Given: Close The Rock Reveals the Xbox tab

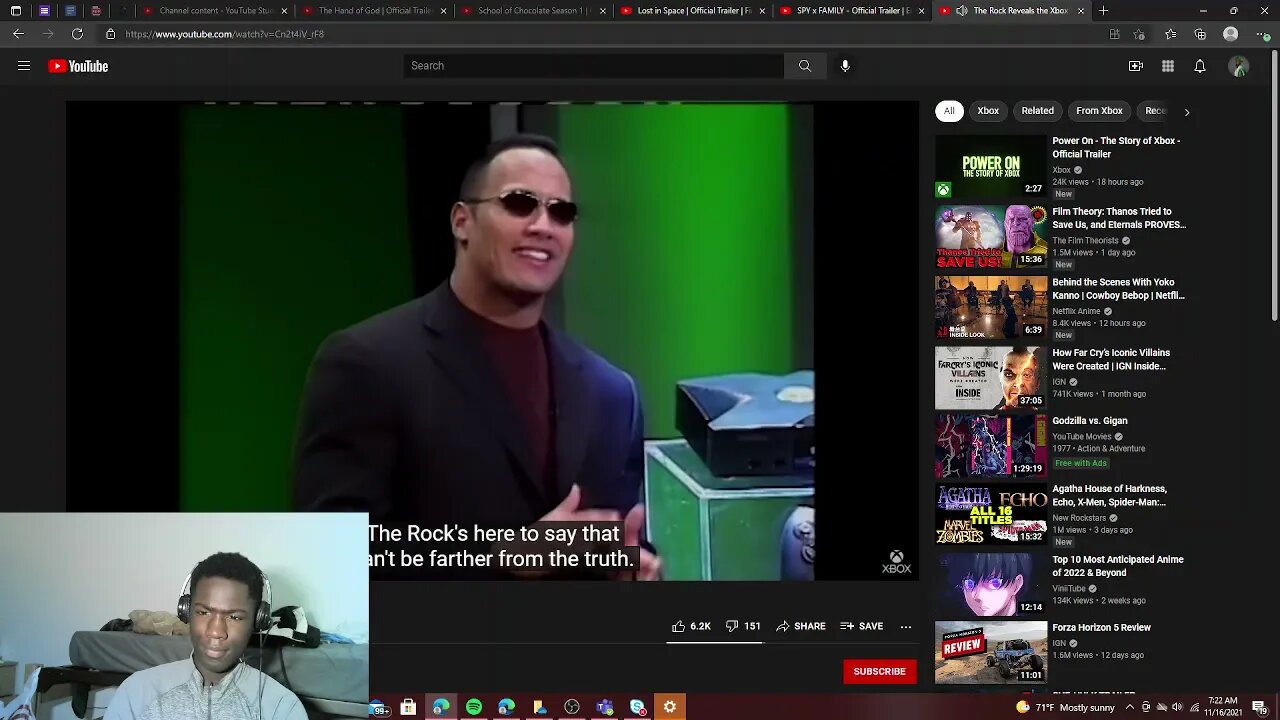Looking at the screenshot, I should (x=1080, y=11).
